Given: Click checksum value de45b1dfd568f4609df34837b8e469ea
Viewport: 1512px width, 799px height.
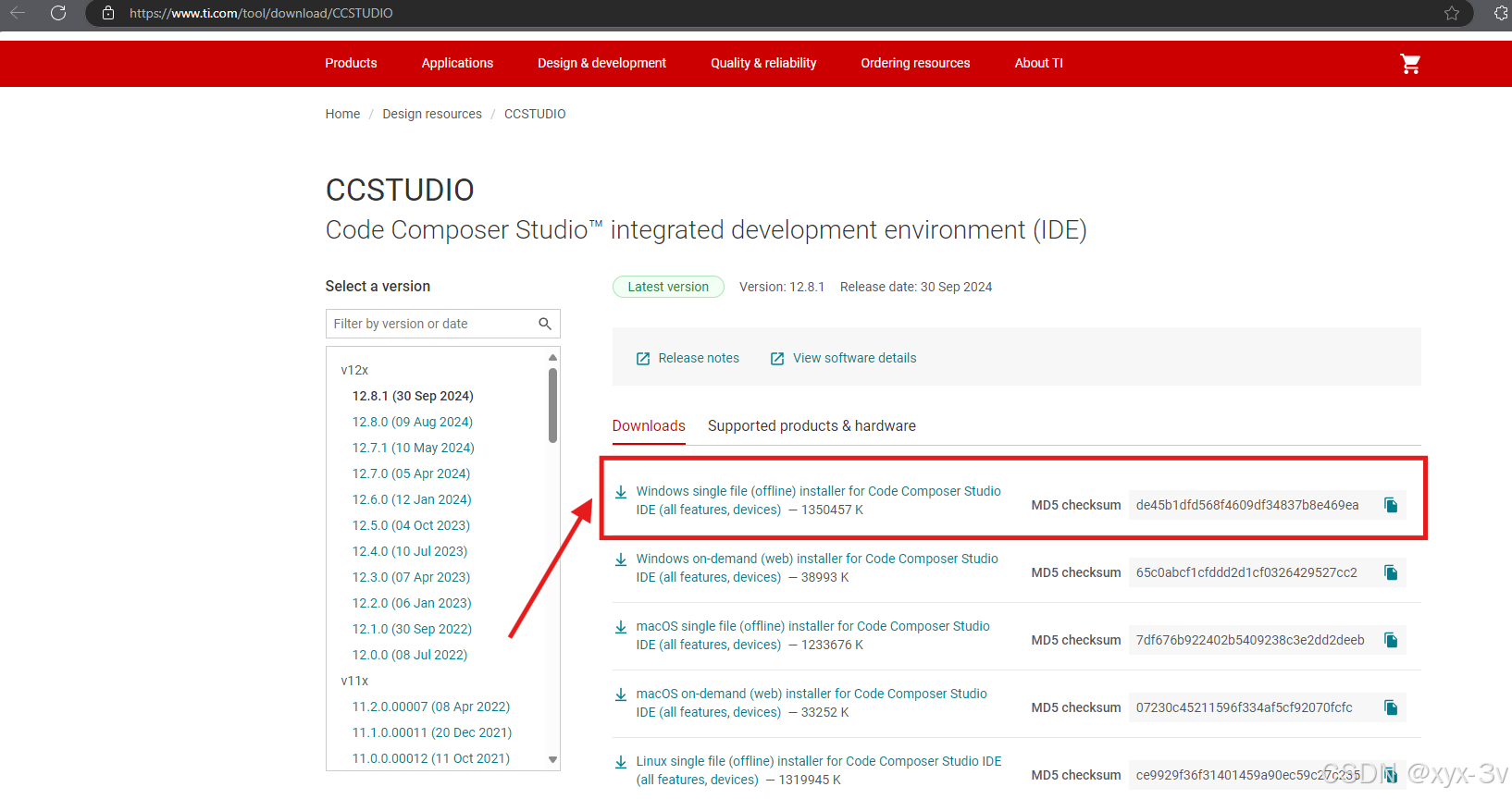Looking at the screenshot, I should point(1247,505).
